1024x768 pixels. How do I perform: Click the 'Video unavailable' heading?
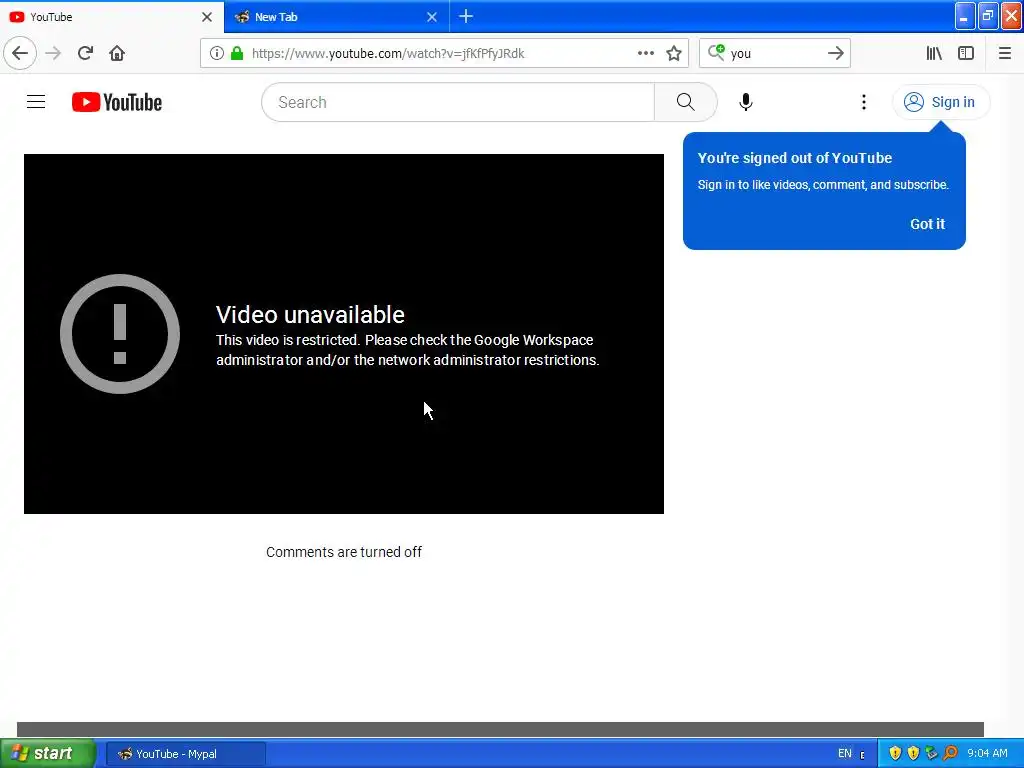coord(310,315)
